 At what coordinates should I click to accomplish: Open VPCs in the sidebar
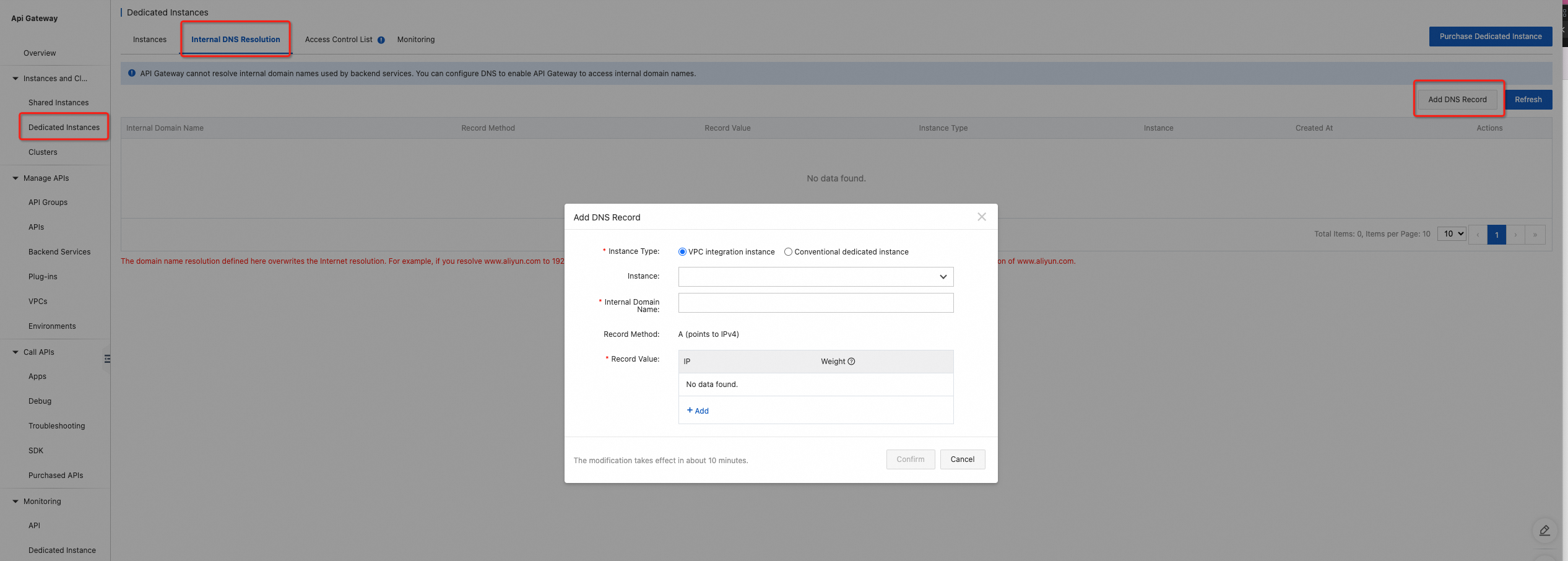click(38, 302)
